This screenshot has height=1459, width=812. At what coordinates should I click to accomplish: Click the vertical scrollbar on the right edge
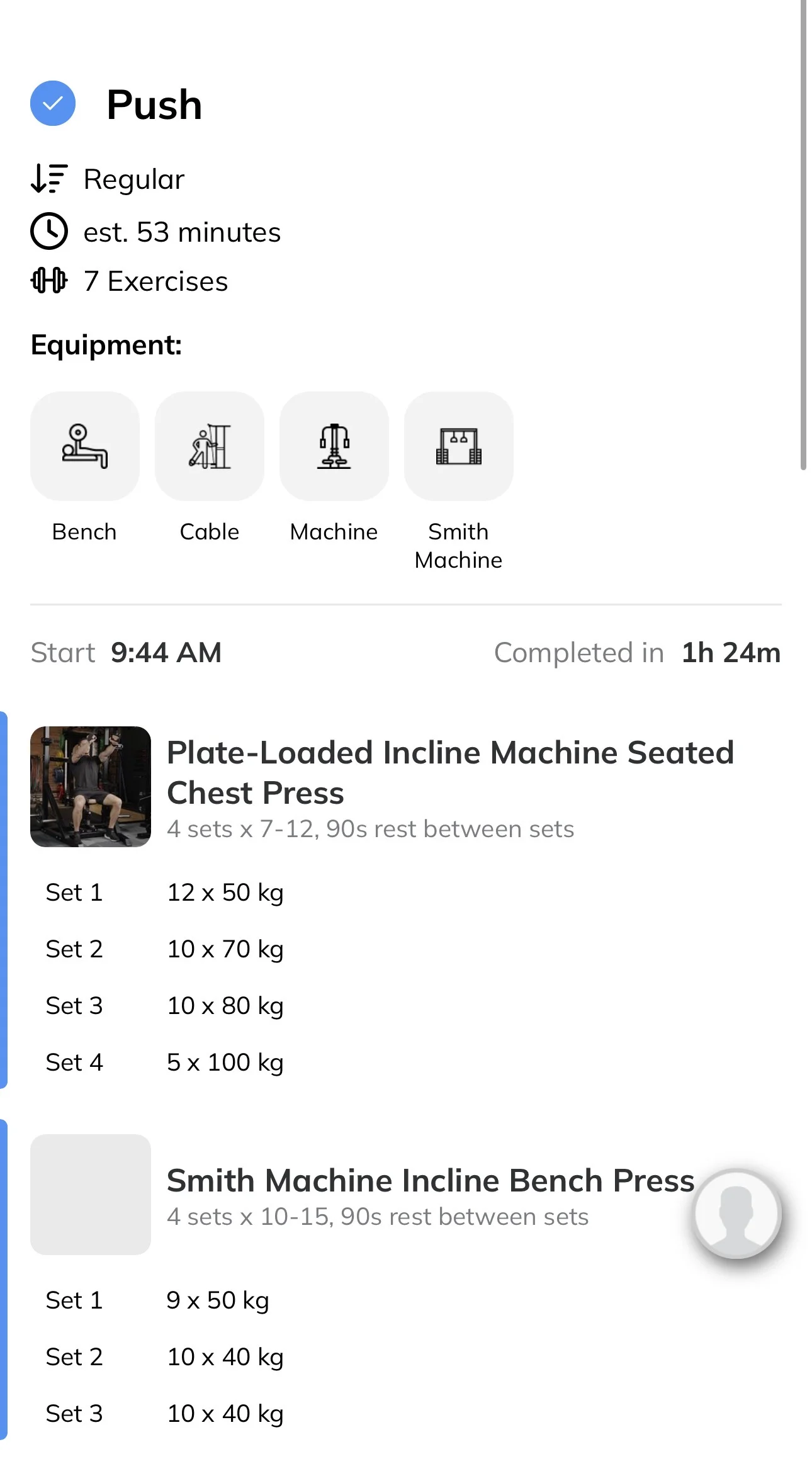coord(803,235)
